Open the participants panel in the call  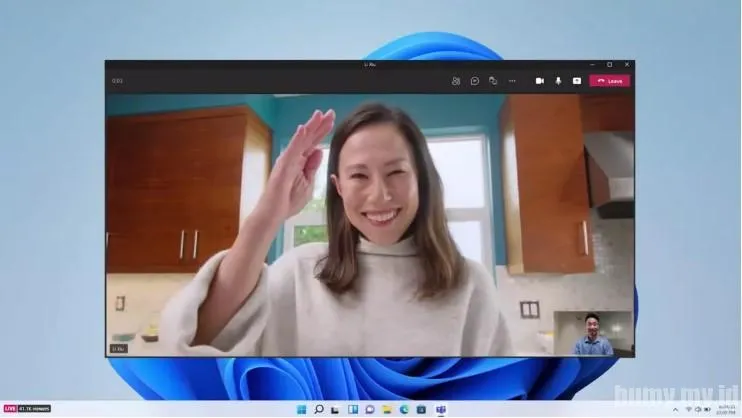456,81
